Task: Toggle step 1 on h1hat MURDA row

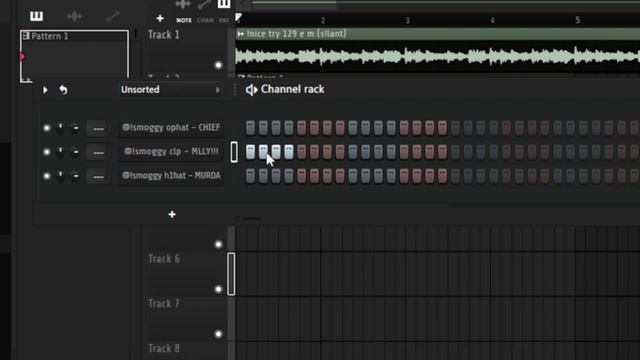Action: (x=251, y=176)
